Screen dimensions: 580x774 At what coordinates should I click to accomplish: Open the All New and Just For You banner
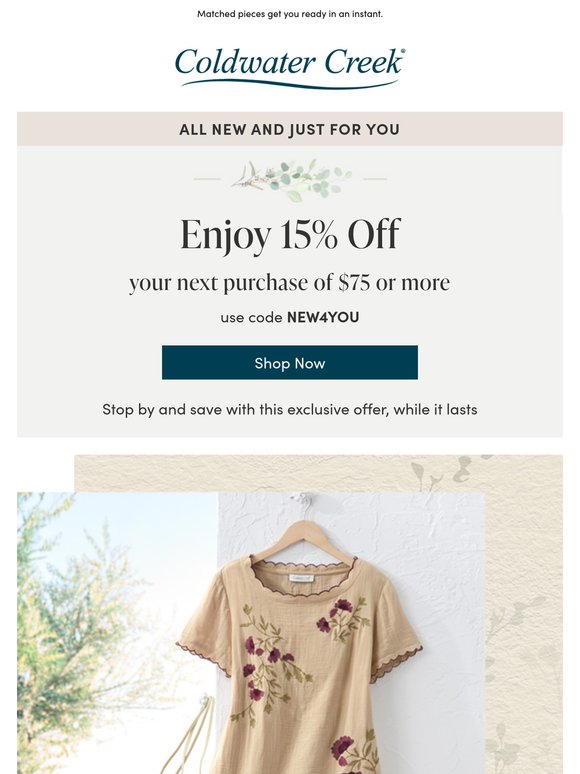290,129
